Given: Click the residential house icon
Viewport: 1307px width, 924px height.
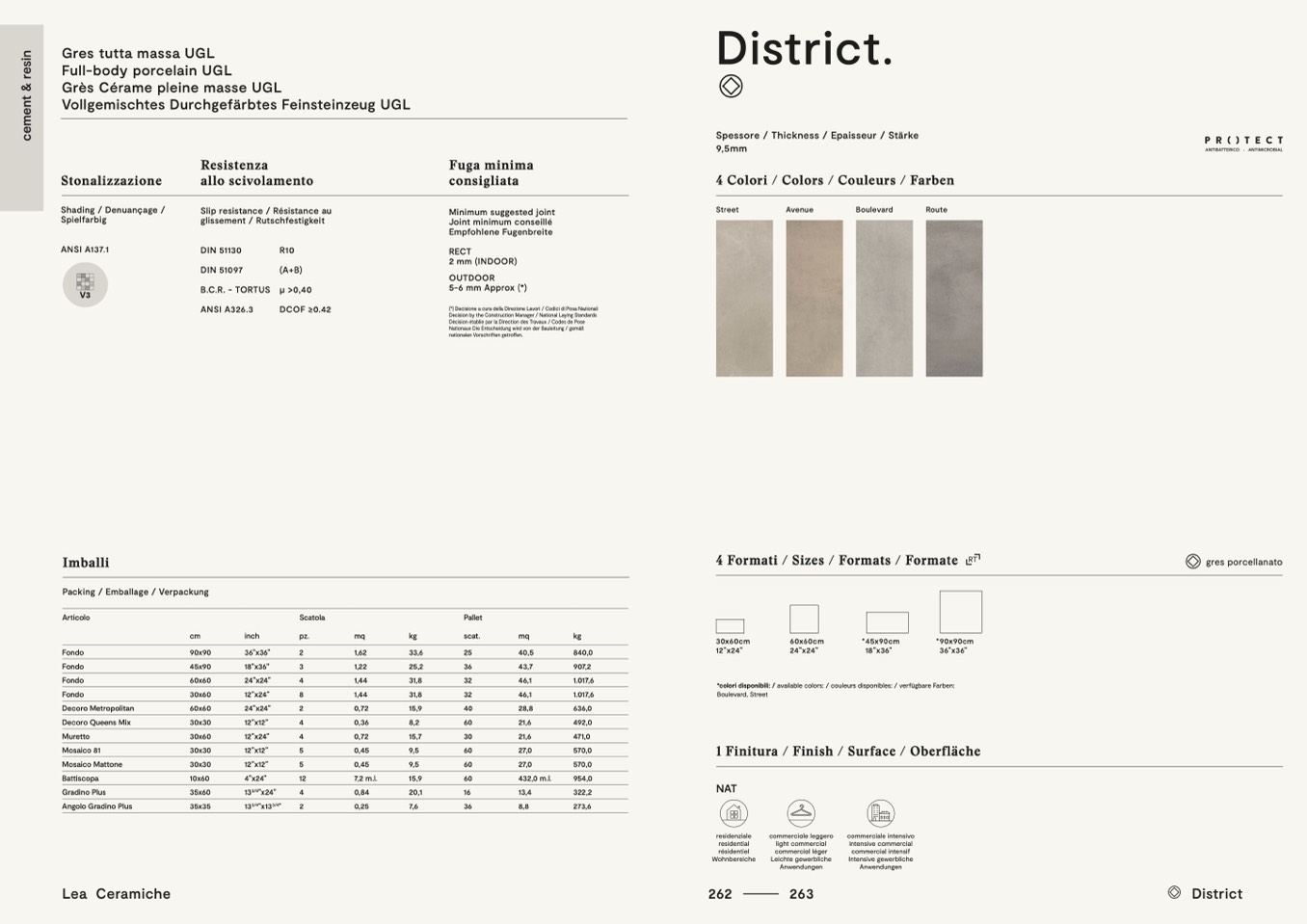Looking at the screenshot, I should point(734,813).
